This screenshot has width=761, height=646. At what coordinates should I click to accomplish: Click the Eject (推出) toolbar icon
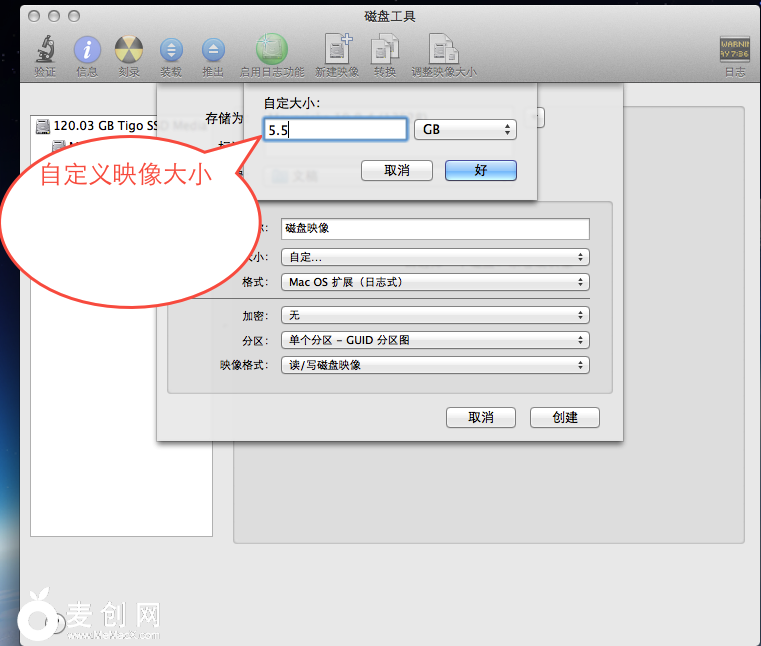(x=213, y=50)
